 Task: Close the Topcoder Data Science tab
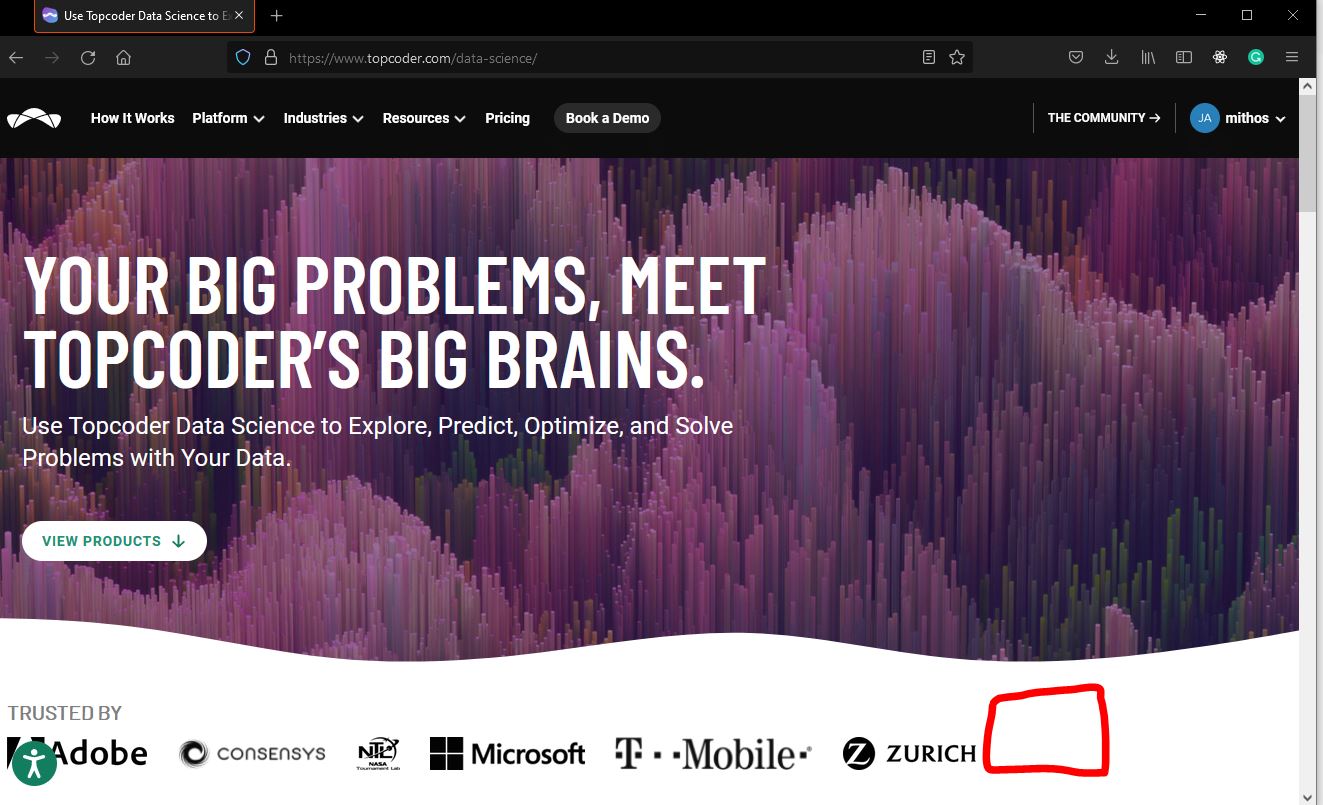(x=239, y=16)
